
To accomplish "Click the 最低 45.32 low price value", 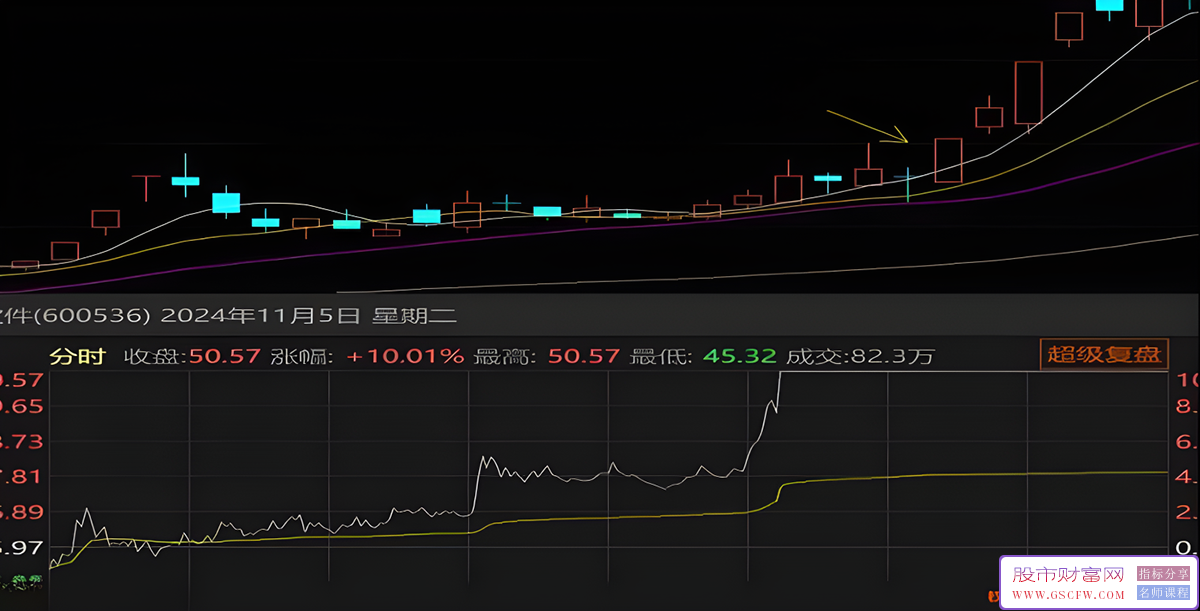I will pyautogui.click(x=740, y=356).
